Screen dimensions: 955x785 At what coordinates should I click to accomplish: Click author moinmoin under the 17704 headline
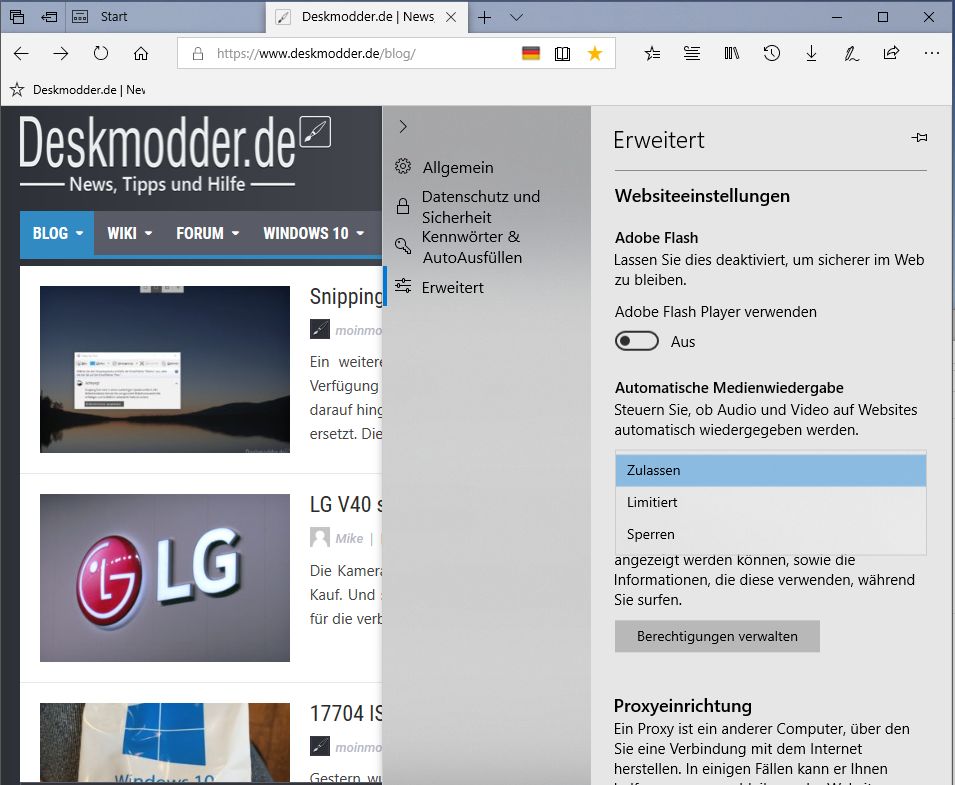pyautogui.click(x=358, y=747)
